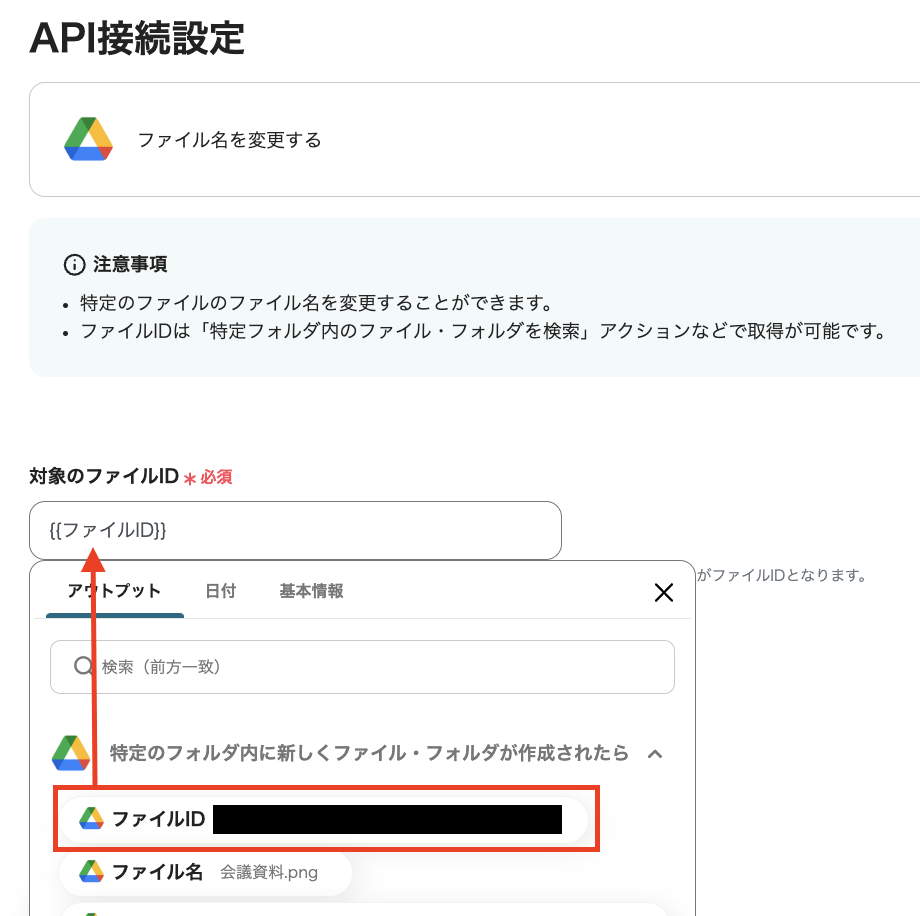The height and width of the screenshot is (916, 920).
Task: Click the API接続設定 heading
Action: tap(137, 38)
